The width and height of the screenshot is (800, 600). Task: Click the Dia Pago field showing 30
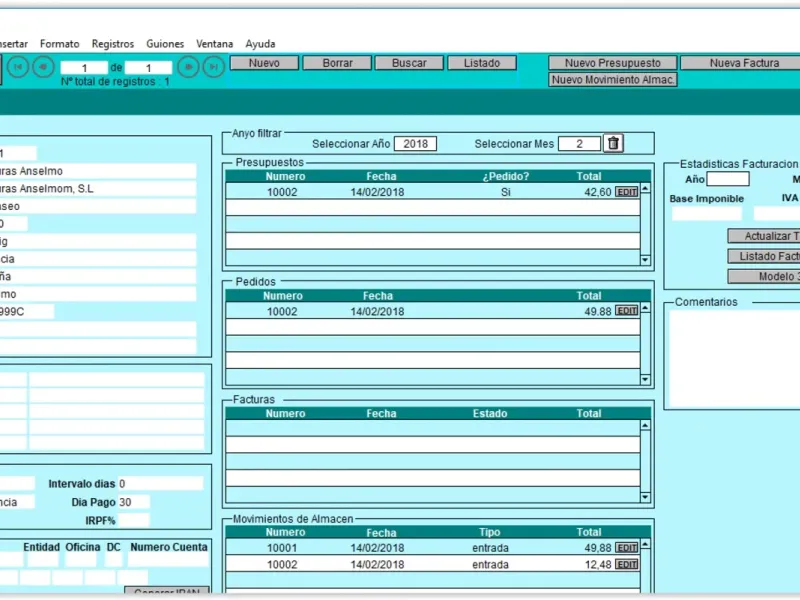(x=134, y=502)
